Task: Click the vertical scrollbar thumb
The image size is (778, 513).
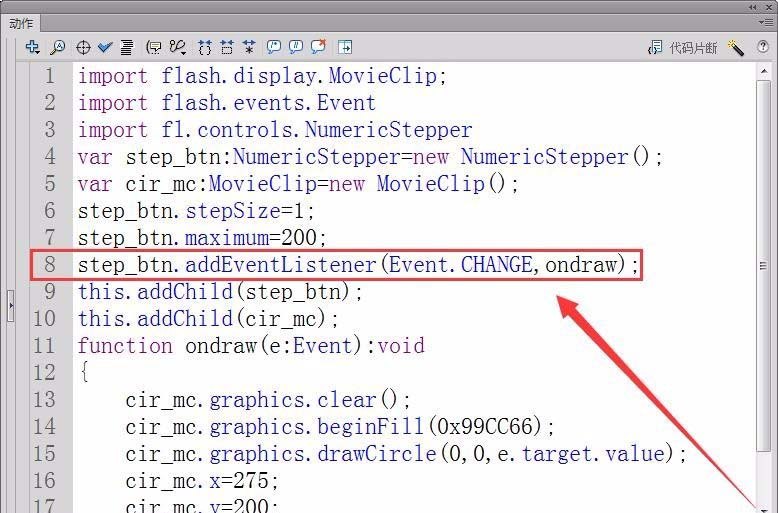Action: (x=764, y=265)
